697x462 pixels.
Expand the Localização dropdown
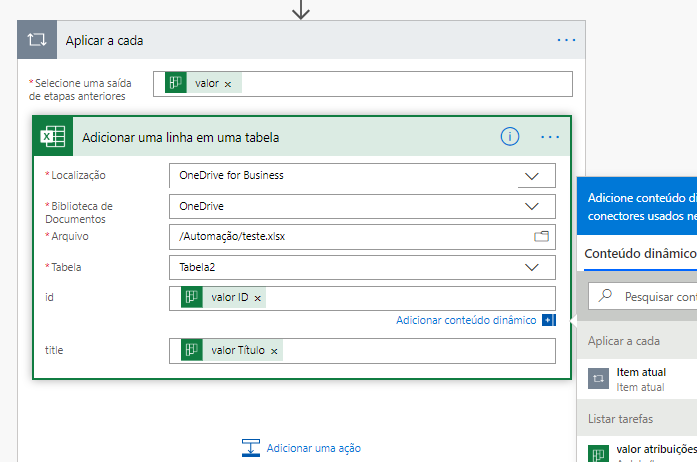click(x=532, y=176)
